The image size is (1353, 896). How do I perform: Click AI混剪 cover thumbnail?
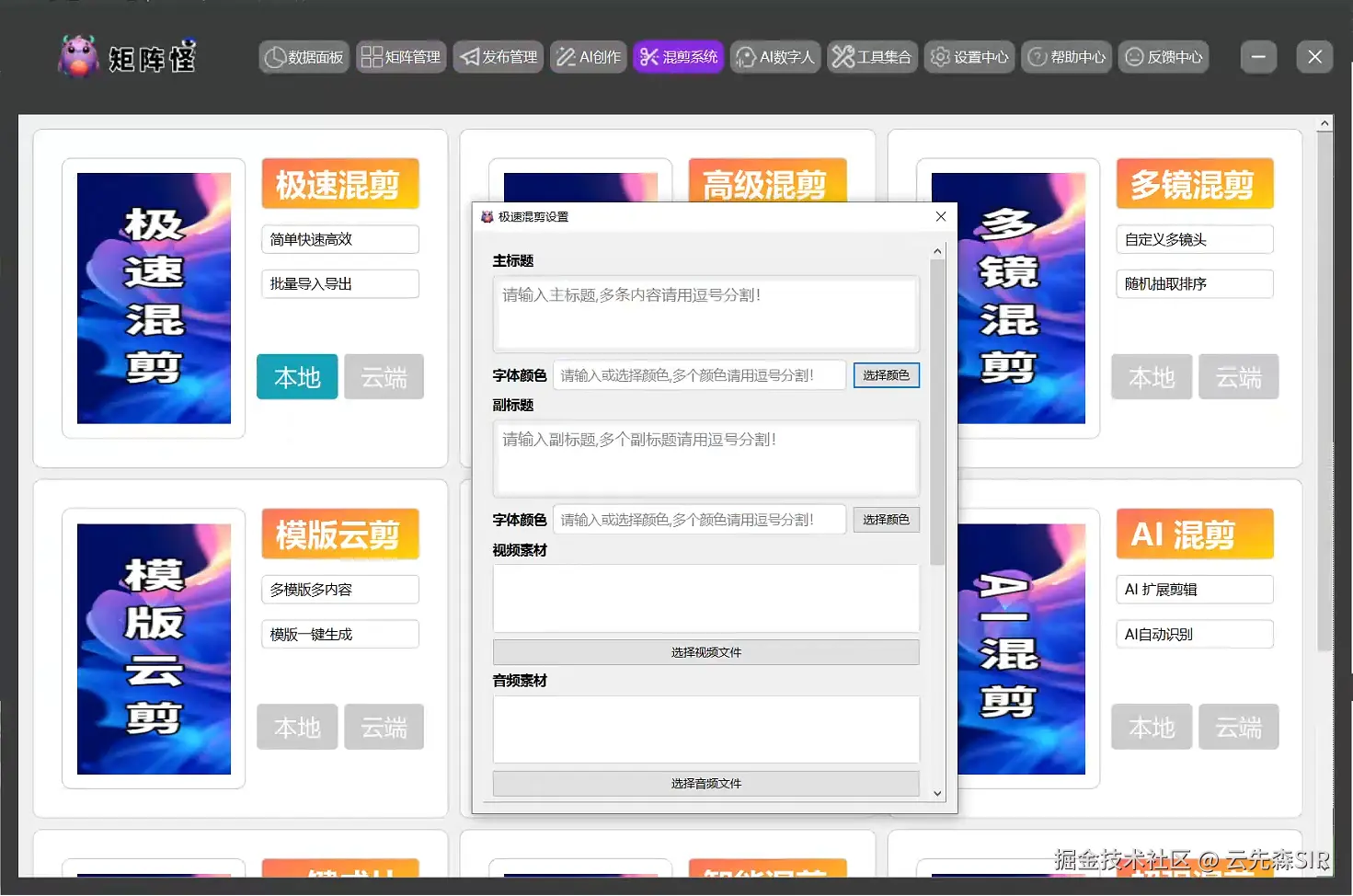click(x=1021, y=649)
